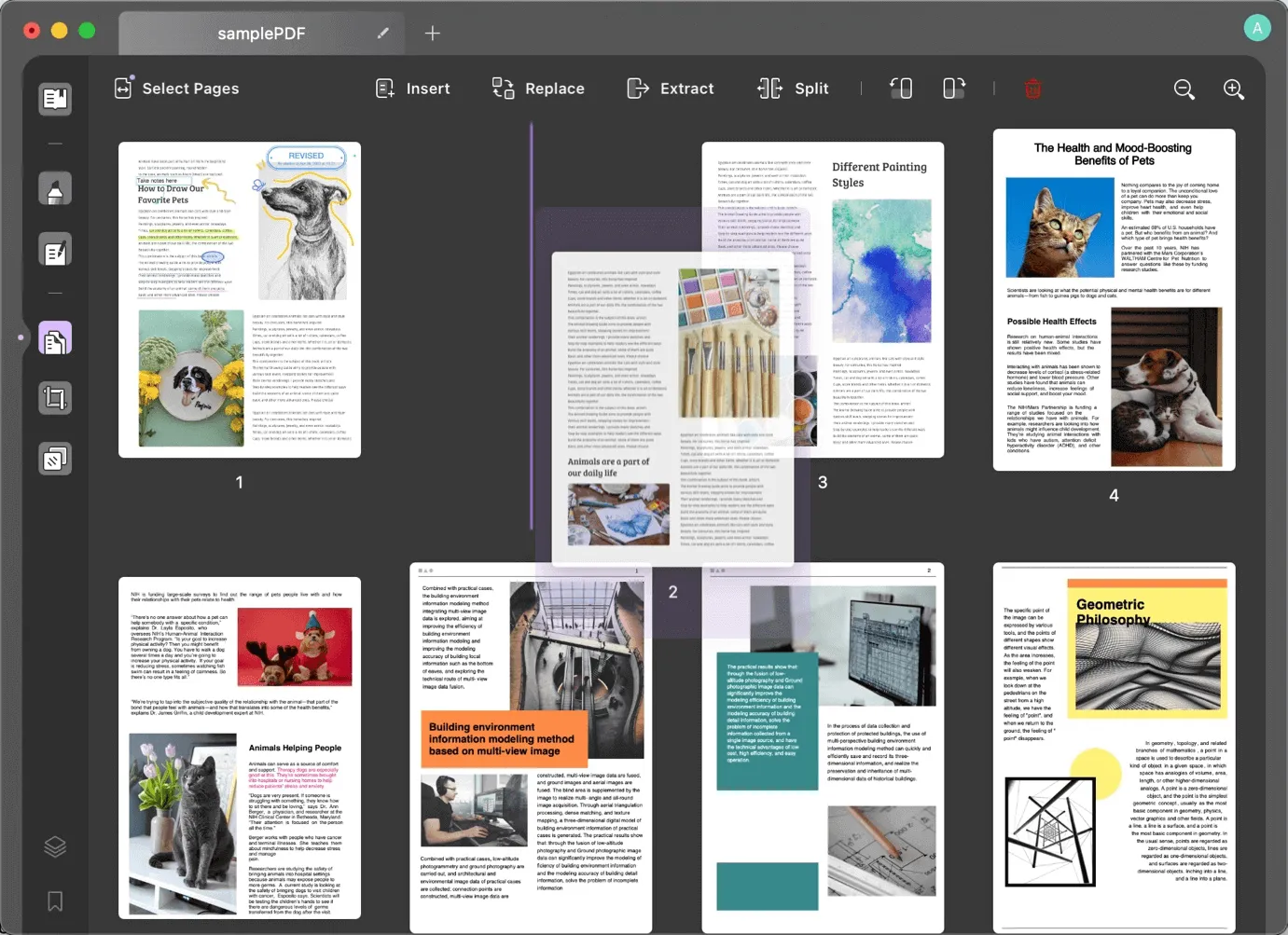The image size is (1288, 935).
Task: Zoom out the page thumbnails
Action: pos(1184,89)
